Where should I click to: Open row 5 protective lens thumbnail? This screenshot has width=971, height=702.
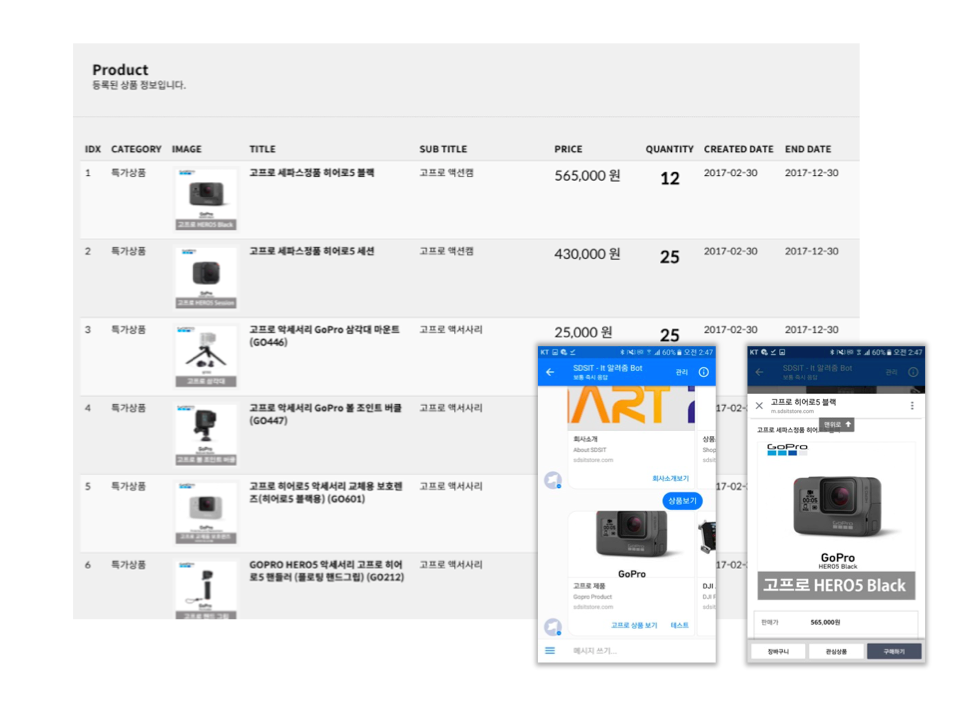pyautogui.click(x=206, y=513)
